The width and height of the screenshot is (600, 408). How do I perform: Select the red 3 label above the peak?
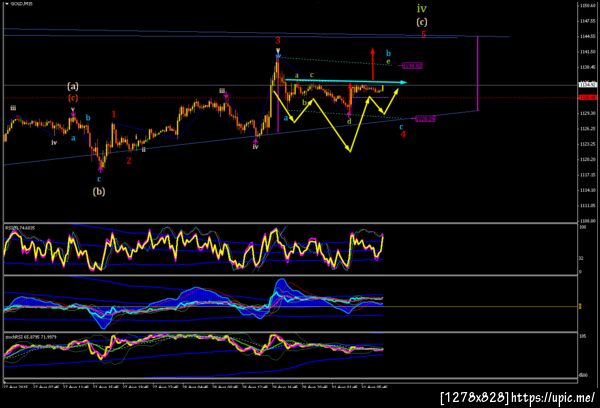tap(278, 41)
